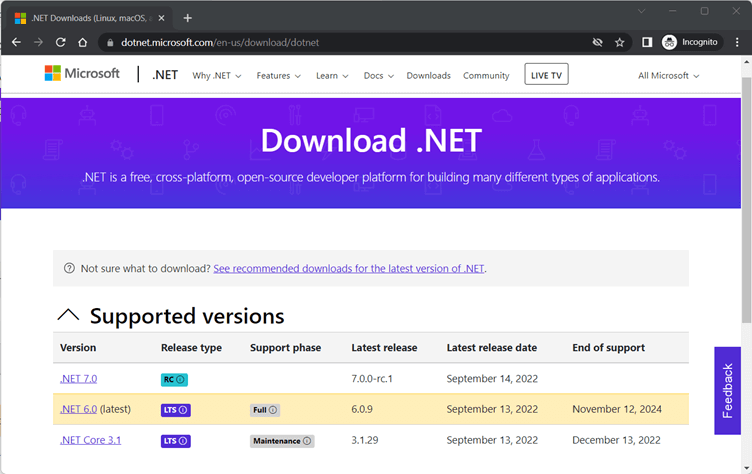Screen dimensions: 752x474
Task: Open the All Microsoft dropdown
Action: click(668, 75)
